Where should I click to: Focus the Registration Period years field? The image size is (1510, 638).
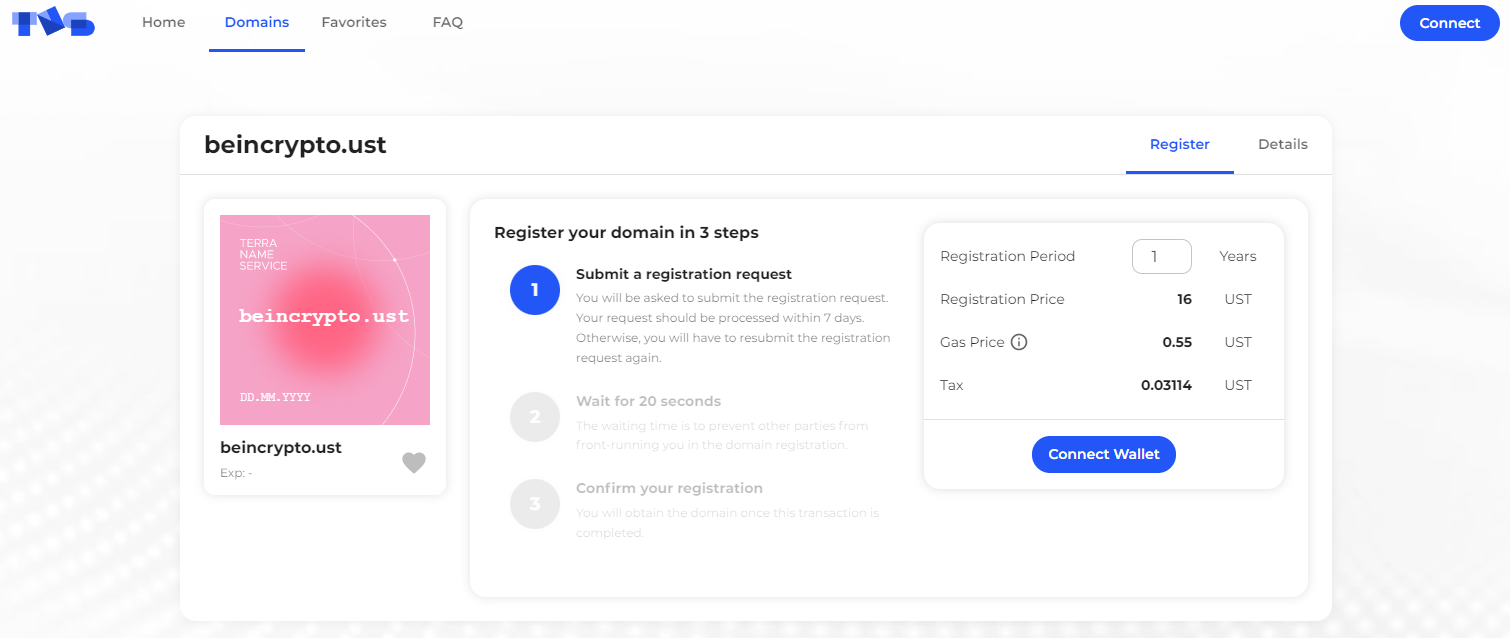click(1162, 256)
